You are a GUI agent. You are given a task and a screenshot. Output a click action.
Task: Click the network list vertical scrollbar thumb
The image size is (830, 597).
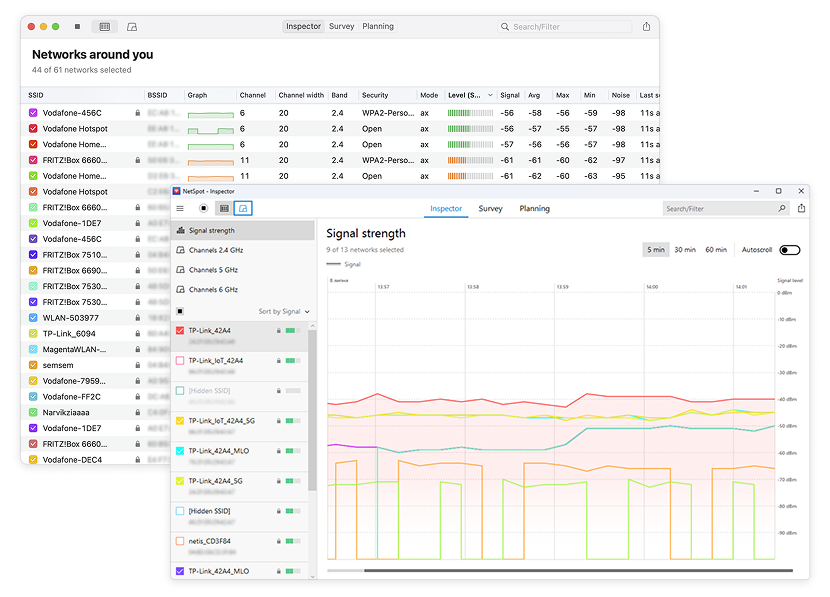click(x=312, y=410)
